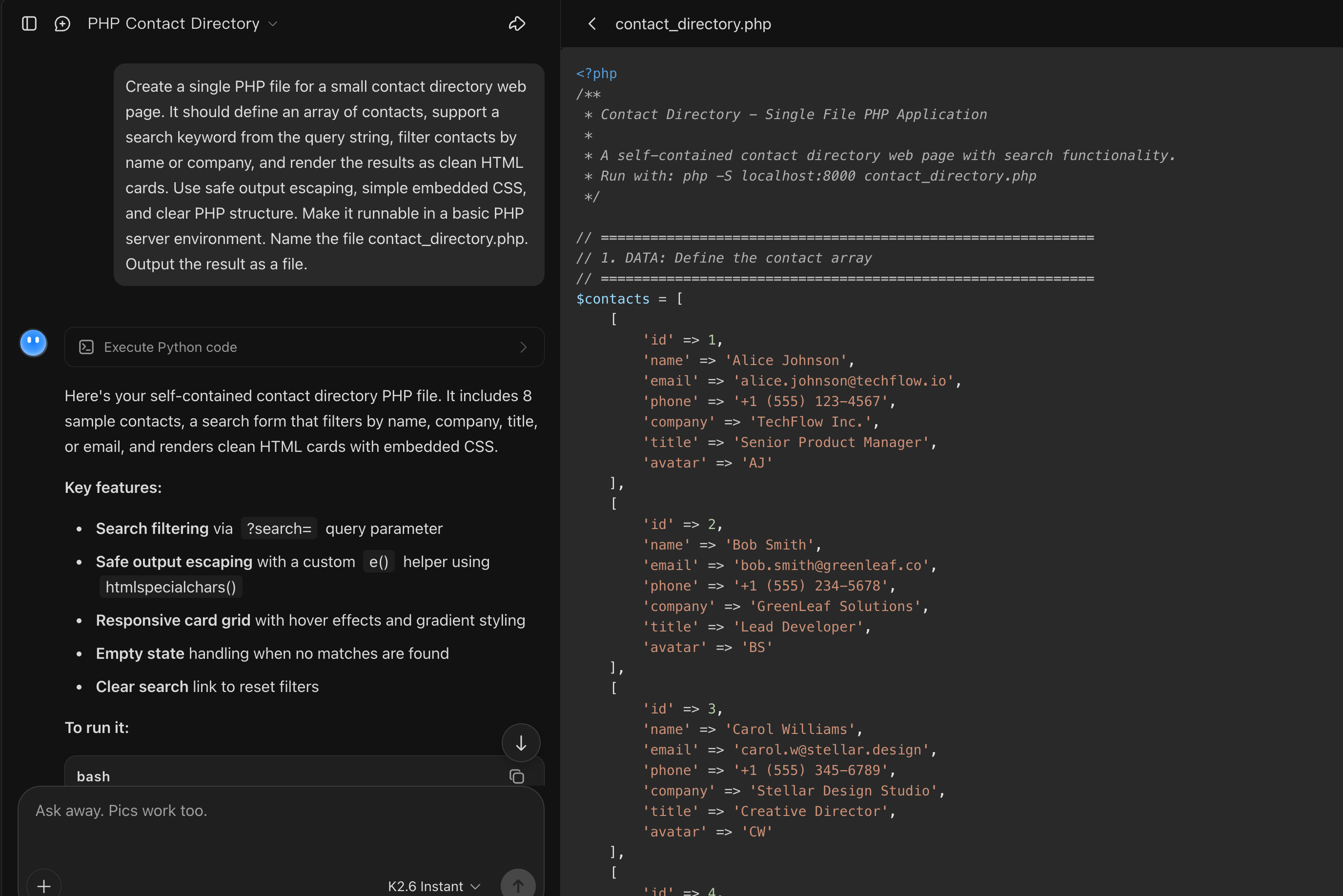Click 'Empty state' bullet text

(140, 653)
